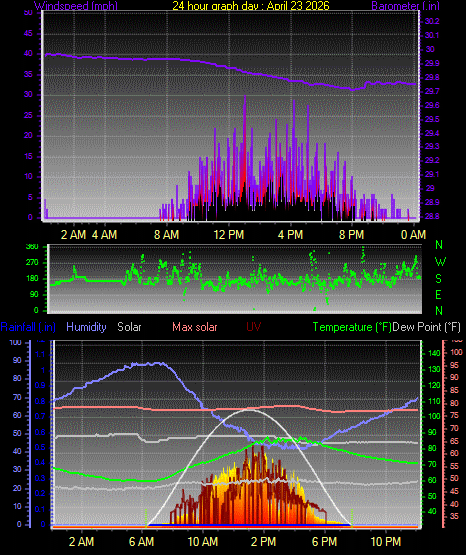Click the 55 dew point scale value

(454, 466)
